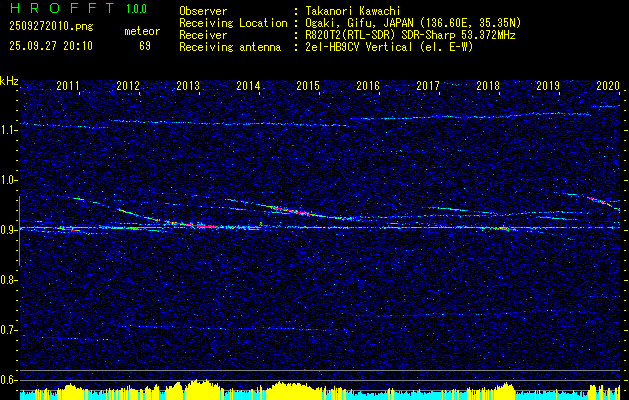
Task: Click the 0.8 kHz axis label
Action: click(x=8, y=280)
